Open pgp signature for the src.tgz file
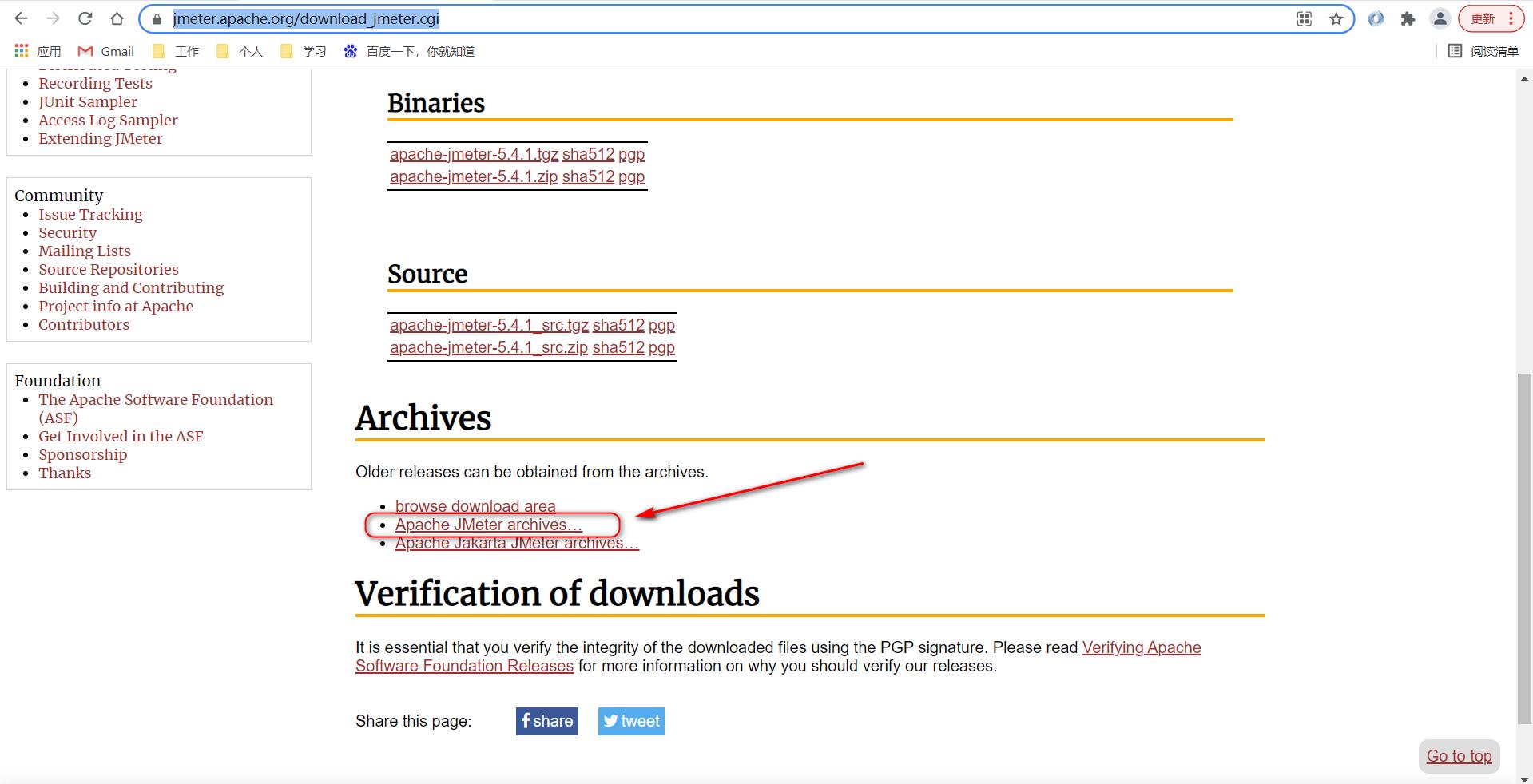Image resolution: width=1533 pixels, height=784 pixels. (x=661, y=325)
